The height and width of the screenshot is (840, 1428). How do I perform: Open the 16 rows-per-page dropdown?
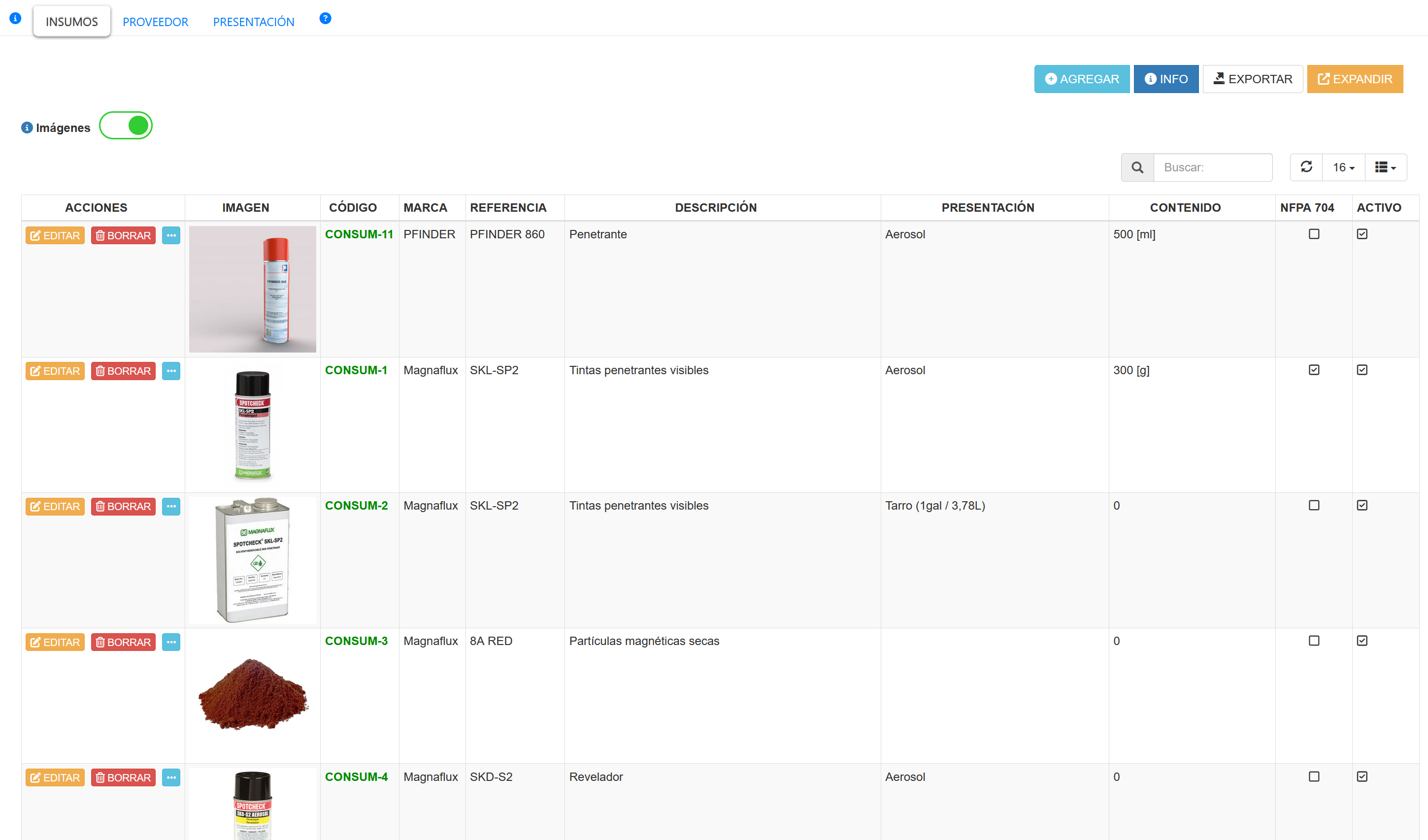pos(1343,168)
